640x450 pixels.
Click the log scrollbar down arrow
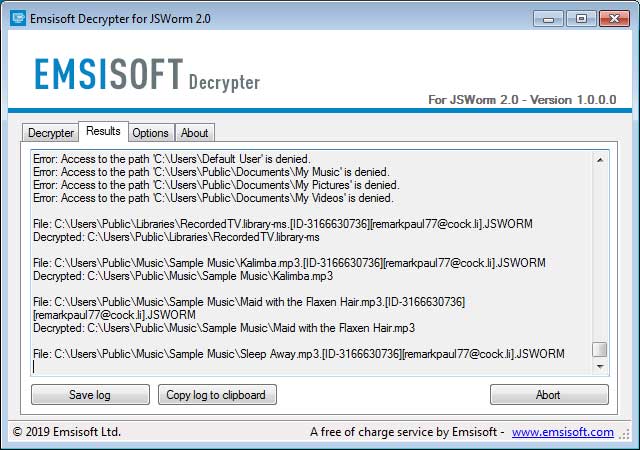pyautogui.click(x=600, y=366)
